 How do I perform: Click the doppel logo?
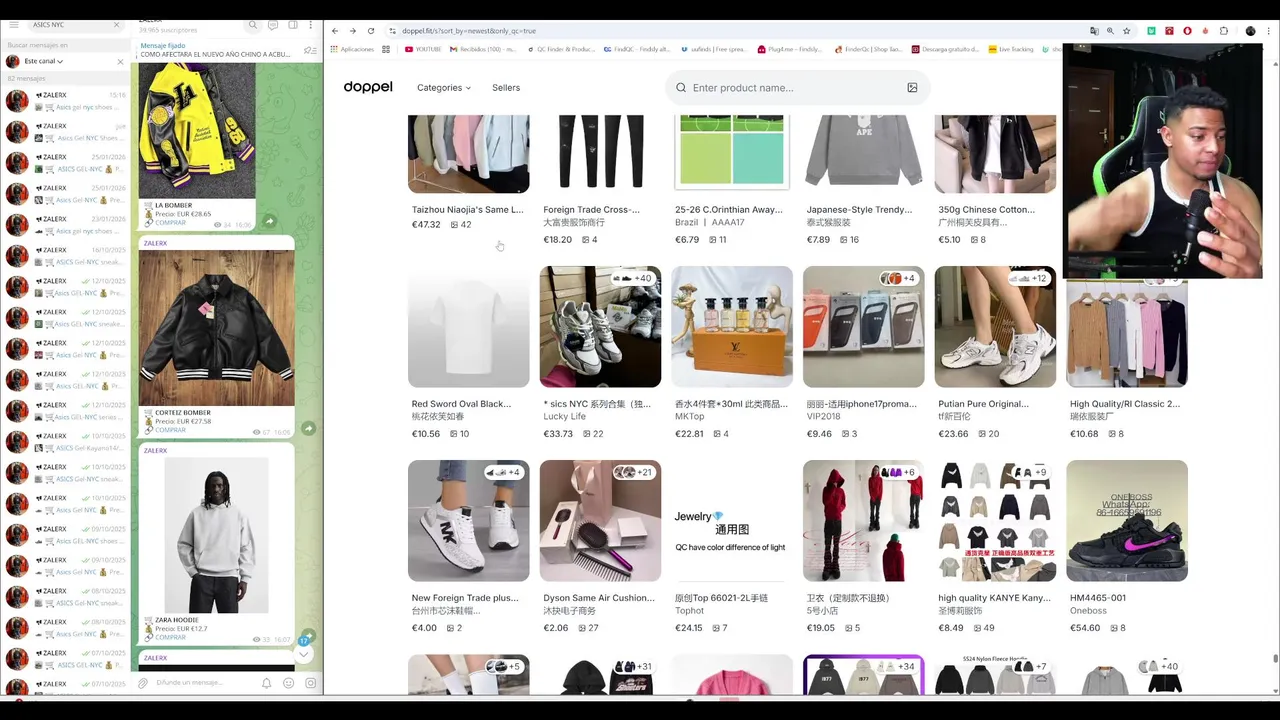(368, 87)
